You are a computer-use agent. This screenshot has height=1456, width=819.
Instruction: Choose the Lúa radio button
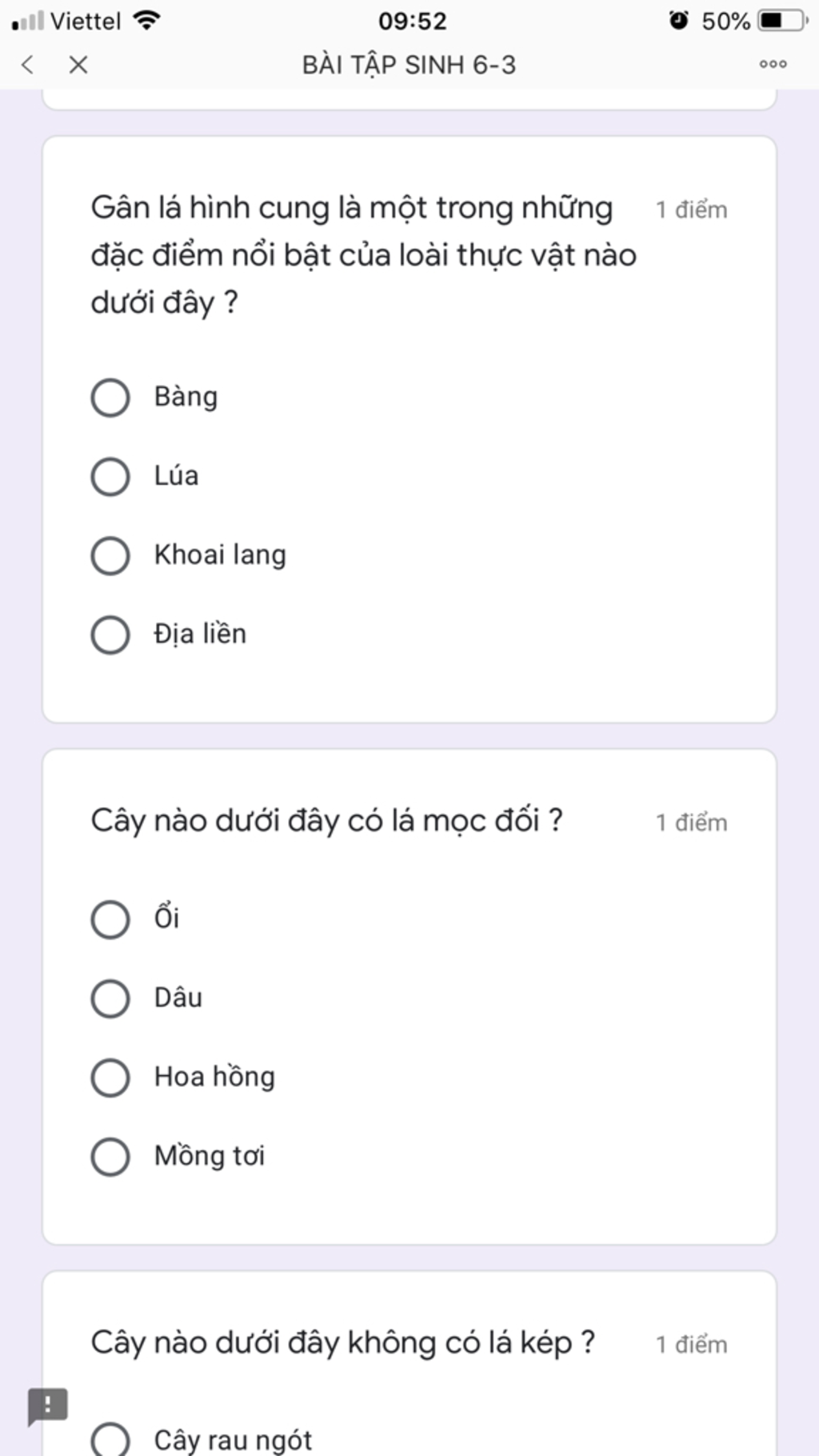[110, 477]
